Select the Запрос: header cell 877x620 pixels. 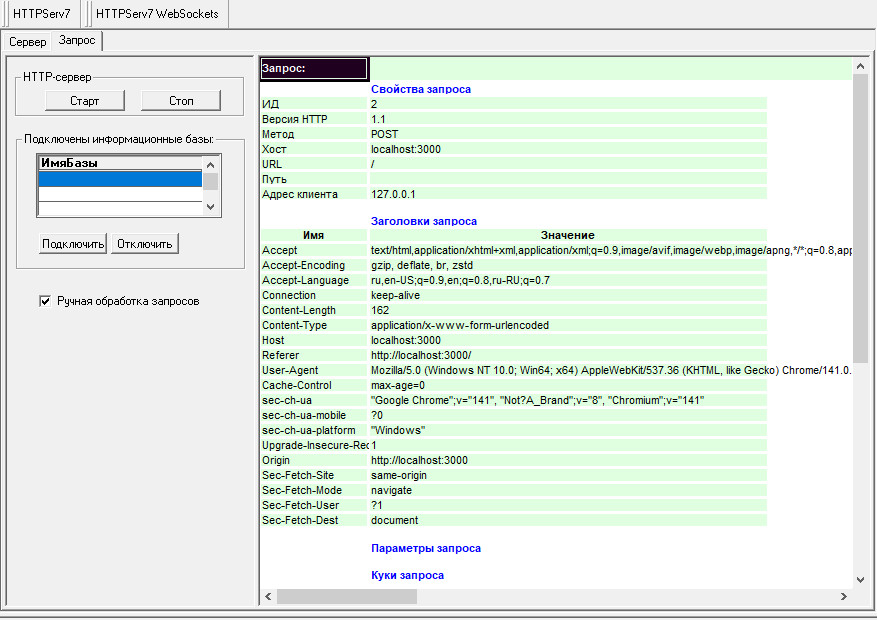click(x=314, y=69)
